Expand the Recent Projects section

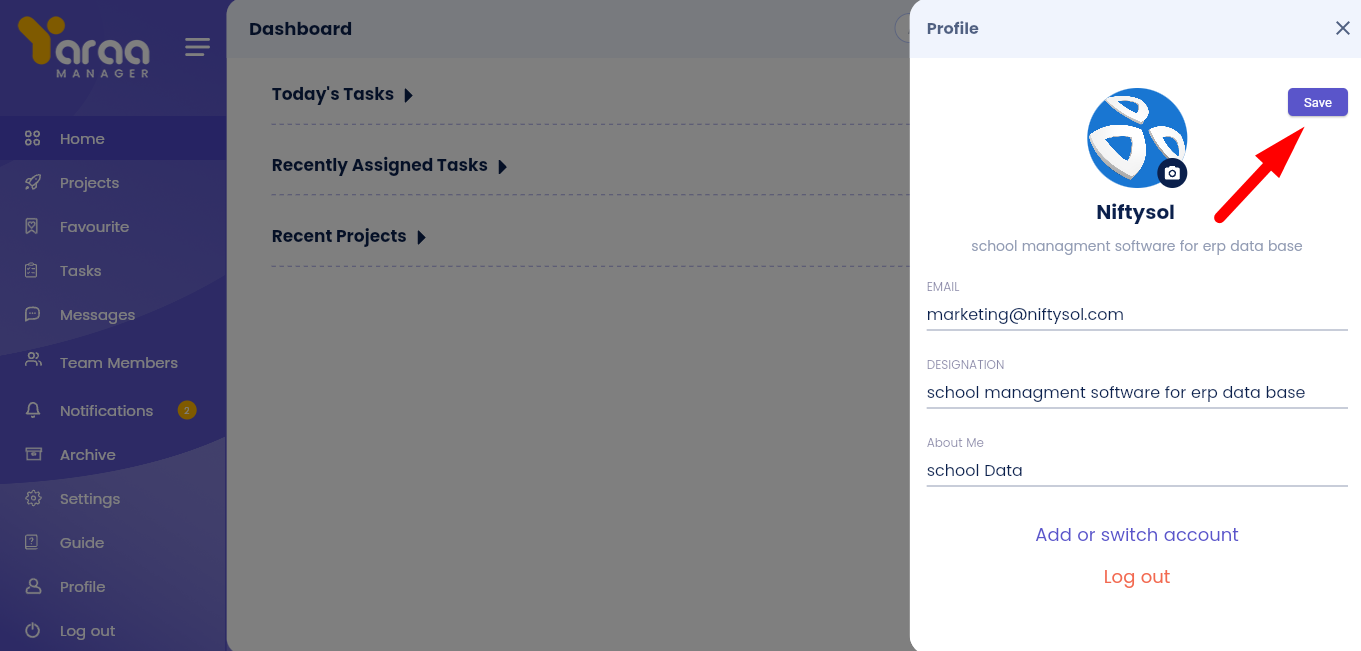(x=421, y=238)
